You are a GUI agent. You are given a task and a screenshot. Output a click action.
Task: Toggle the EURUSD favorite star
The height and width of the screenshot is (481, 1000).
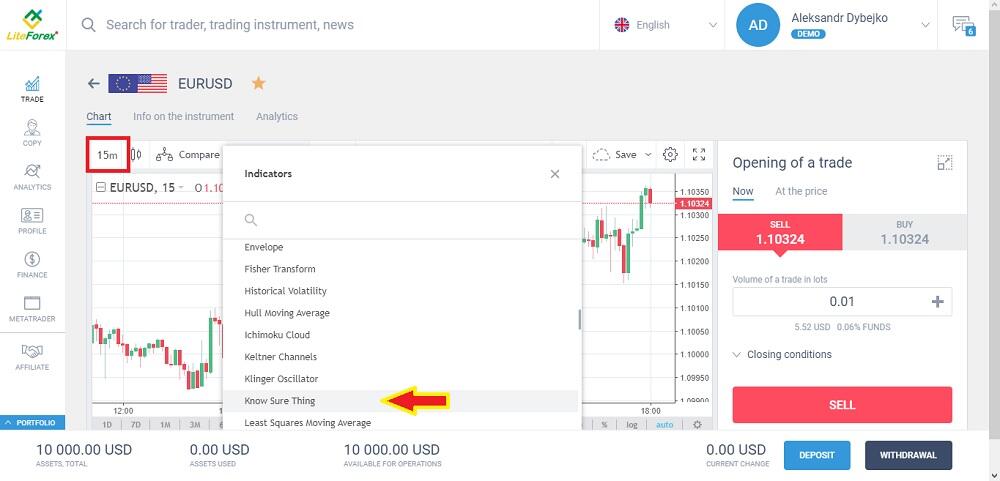[x=258, y=83]
